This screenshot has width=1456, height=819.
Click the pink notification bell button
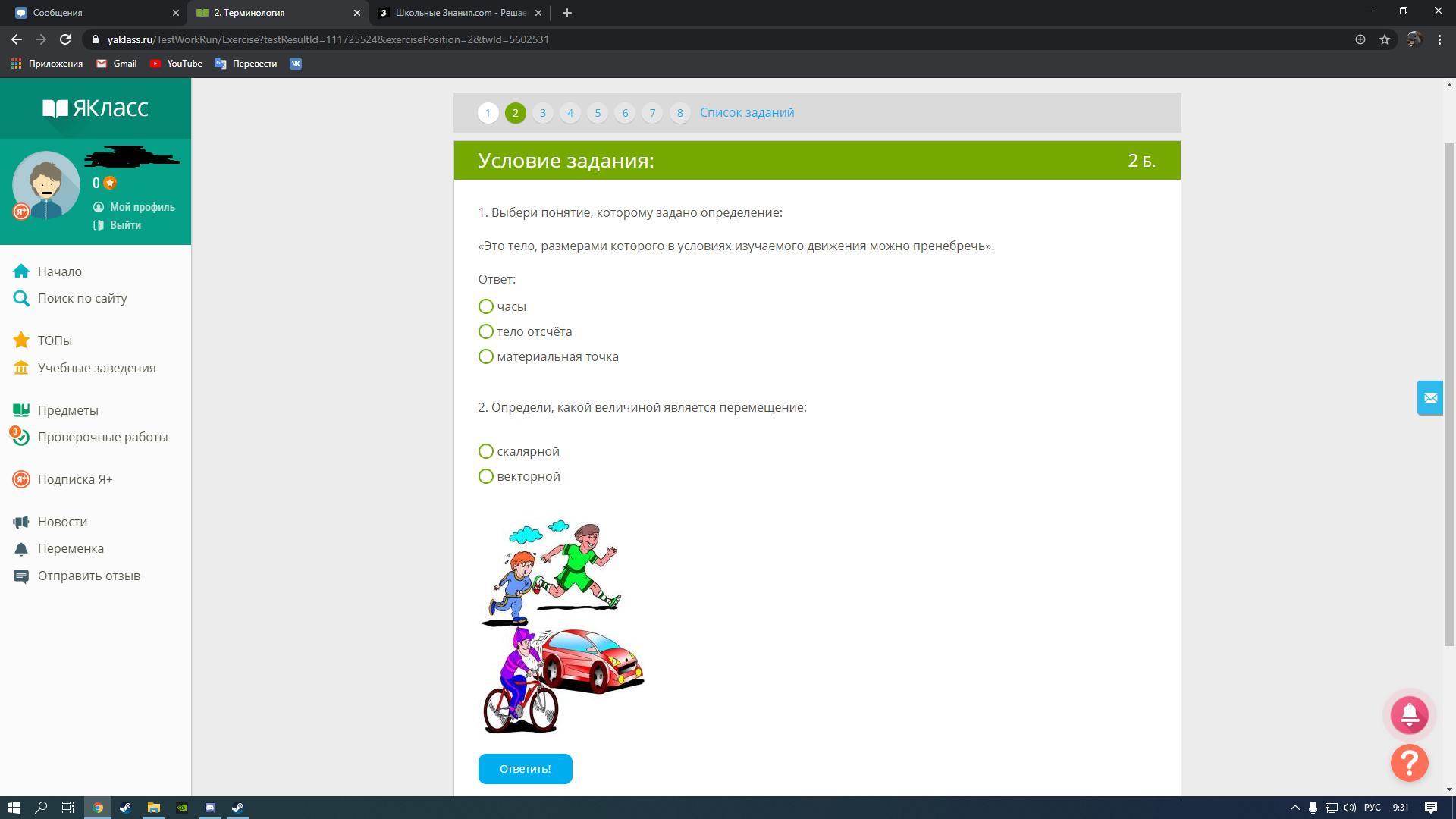(x=1409, y=714)
